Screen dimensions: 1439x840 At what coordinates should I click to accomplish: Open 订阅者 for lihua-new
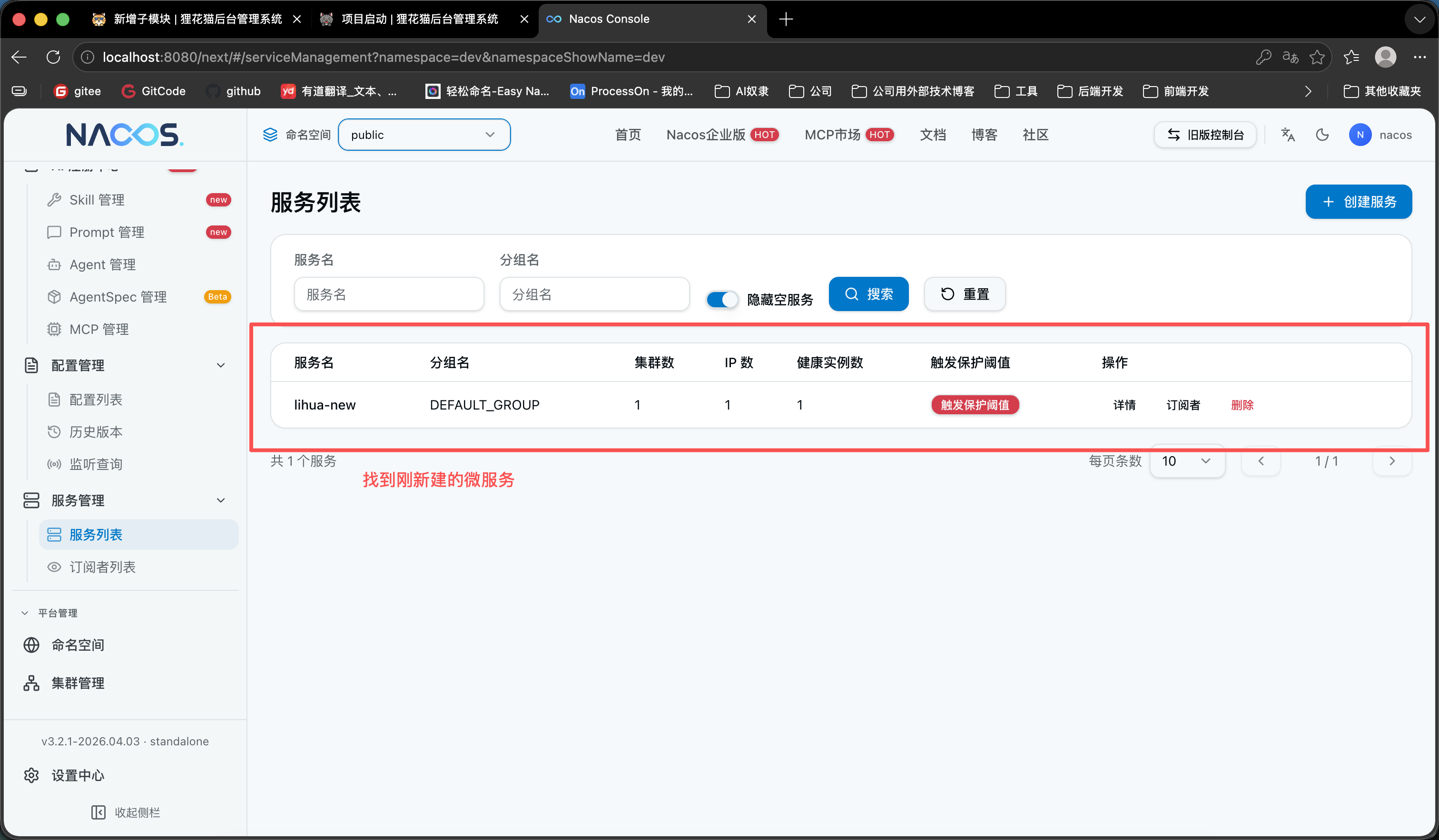(1183, 405)
